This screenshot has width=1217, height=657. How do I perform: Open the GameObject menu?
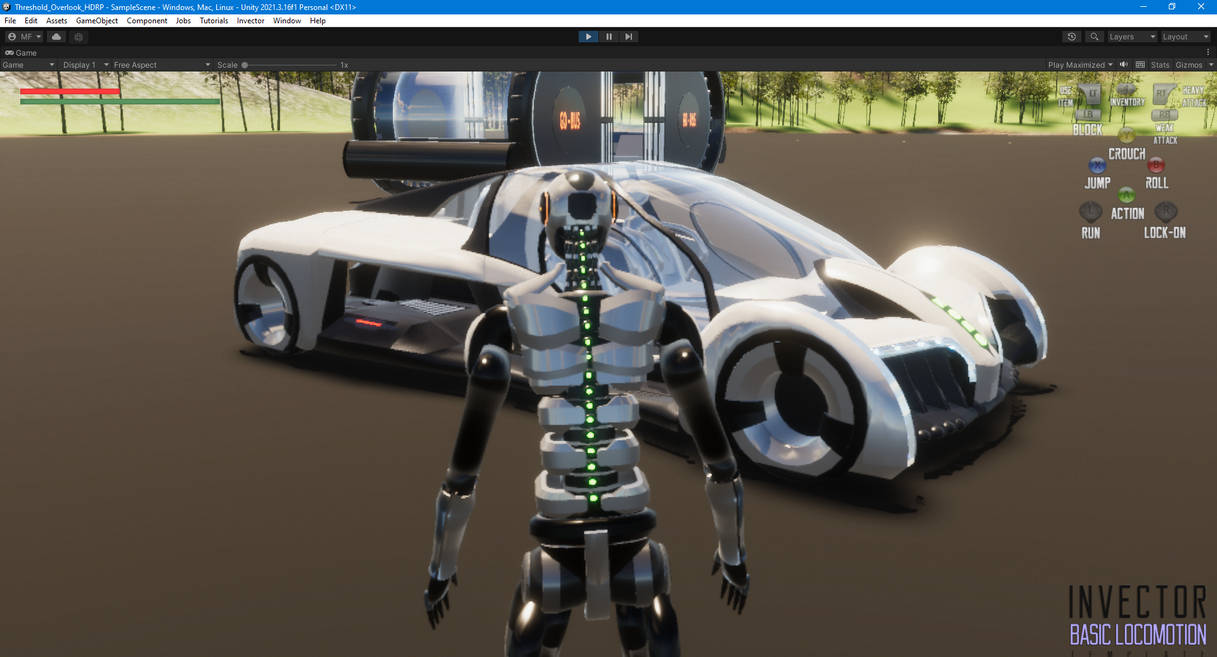[x=95, y=20]
